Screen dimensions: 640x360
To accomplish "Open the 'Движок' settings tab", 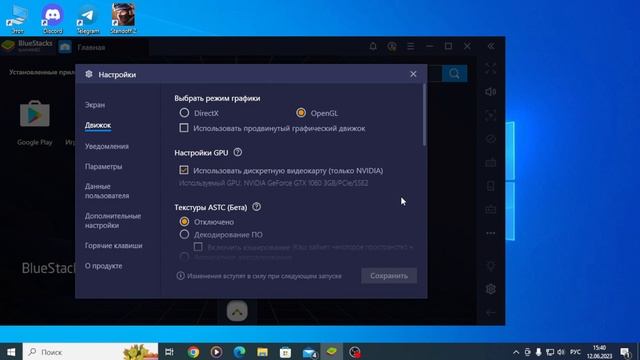I will pyautogui.click(x=98, y=125).
